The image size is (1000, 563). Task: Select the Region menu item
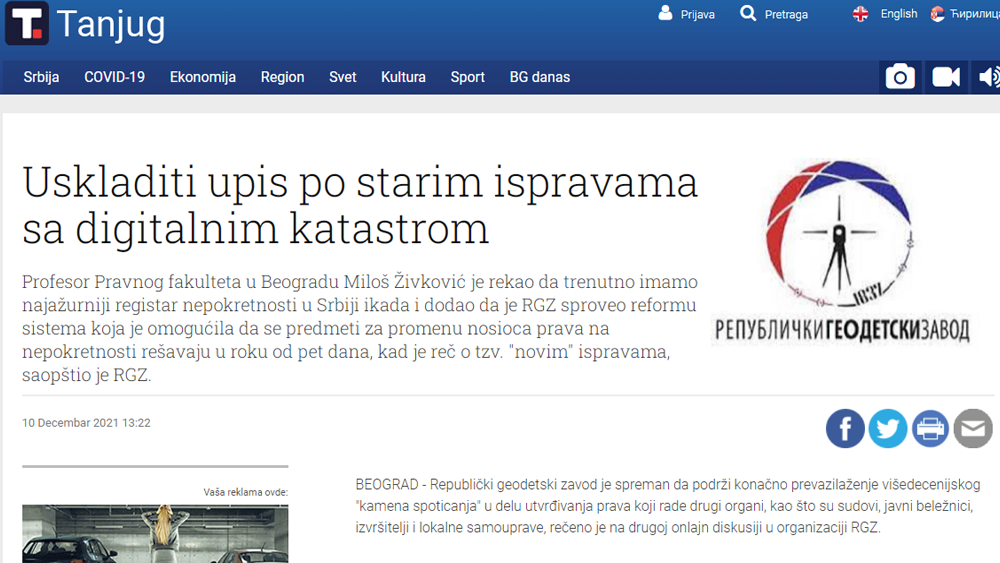point(282,77)
